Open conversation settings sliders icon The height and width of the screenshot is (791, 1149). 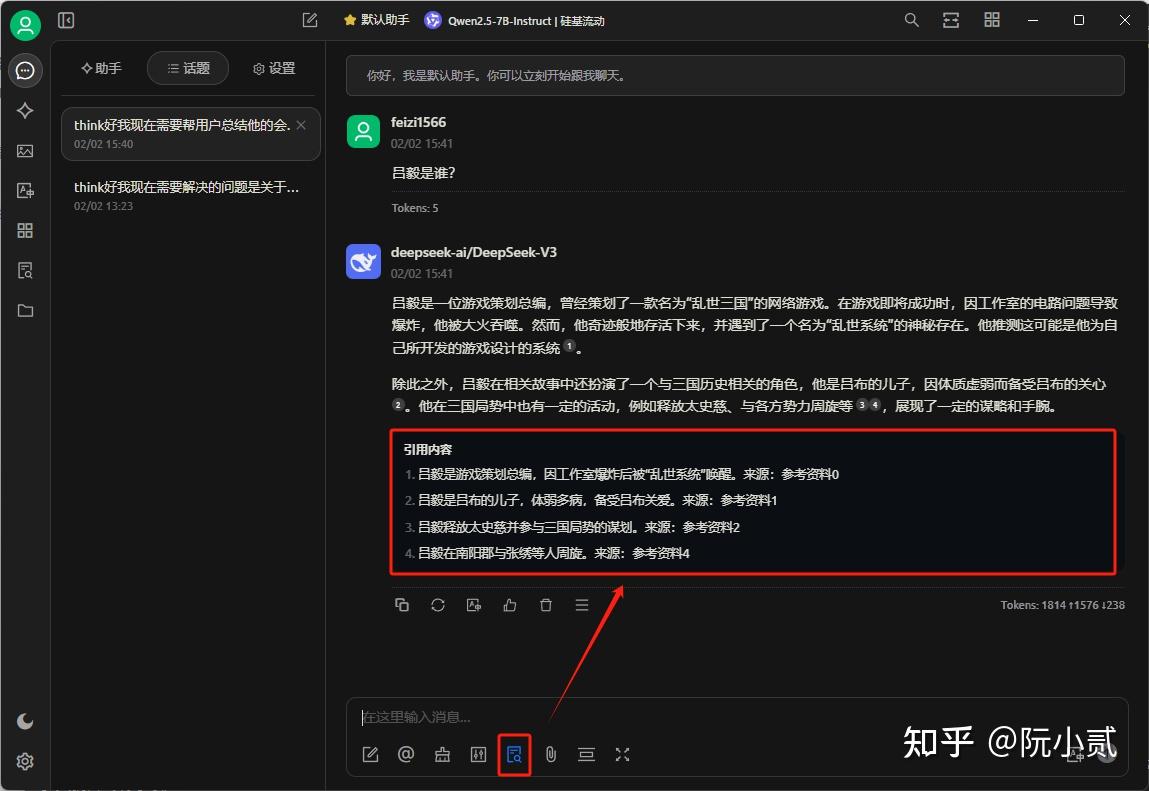(x=479, y=754)
